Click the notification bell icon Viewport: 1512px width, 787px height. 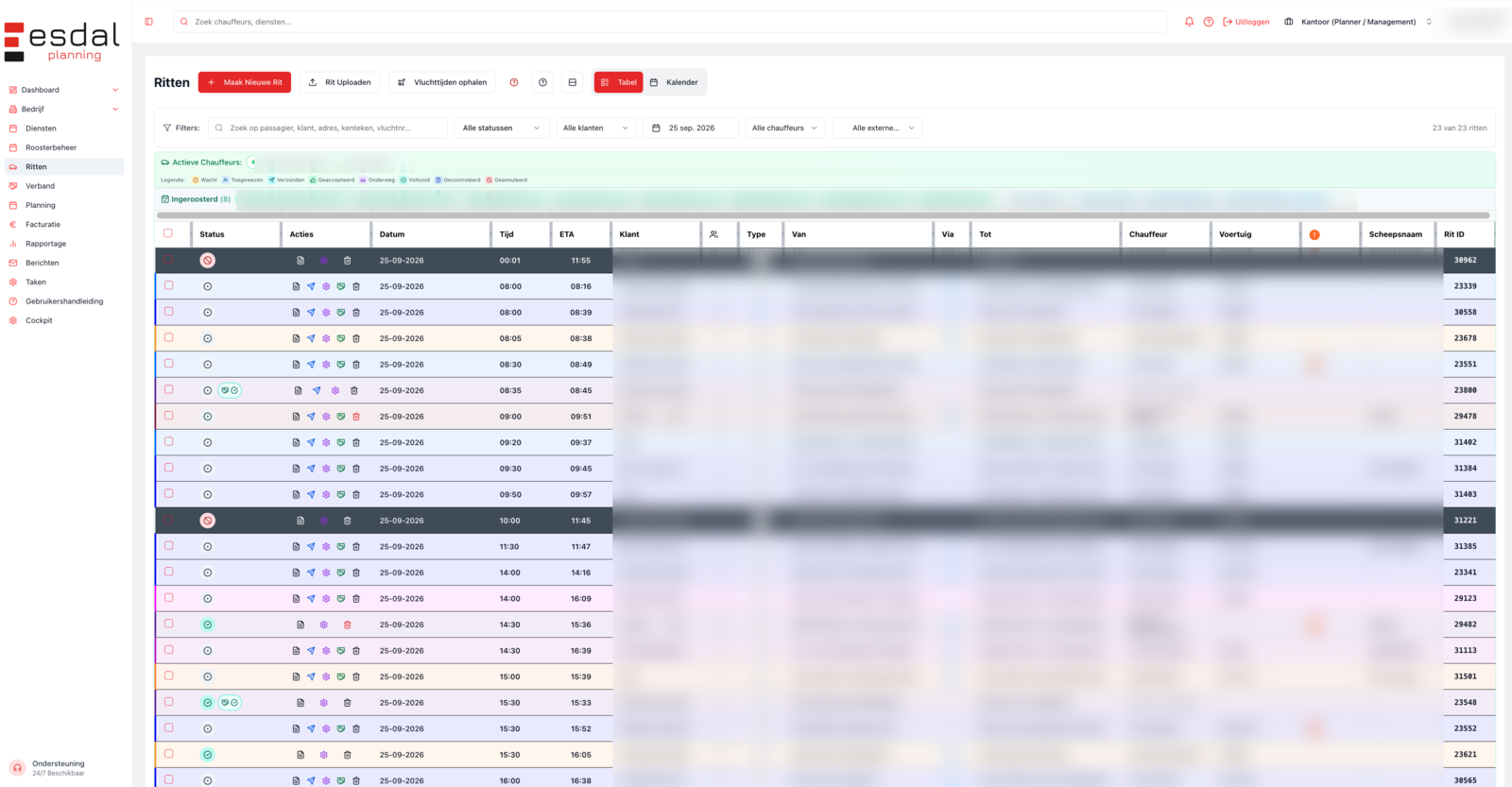click(x=1189, y=22)
